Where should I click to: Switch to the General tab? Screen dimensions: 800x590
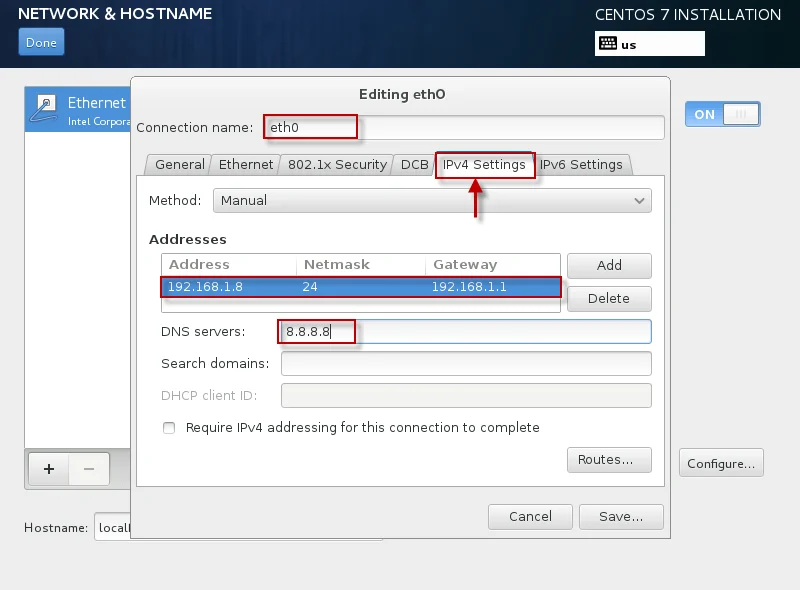coord(179,165)
